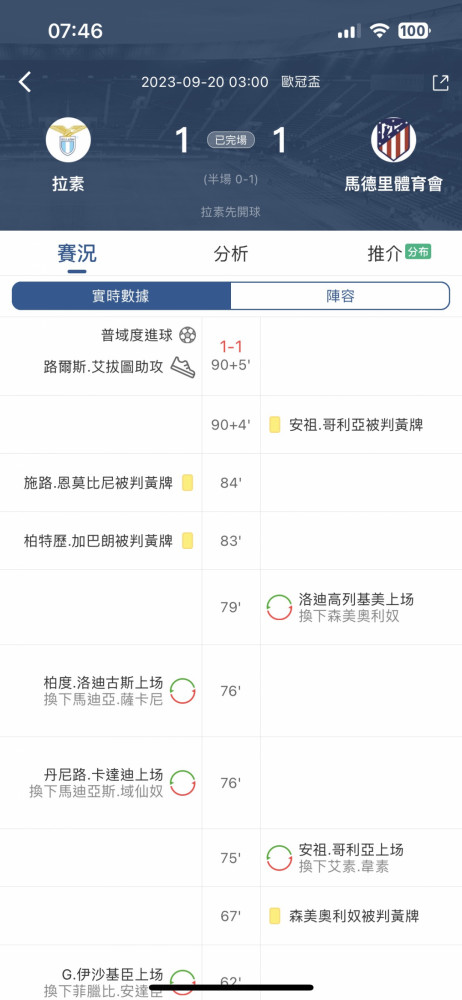Switch to 實時數據 segment
Viewport: 462px width, 1000px height.
coord(121,296)
